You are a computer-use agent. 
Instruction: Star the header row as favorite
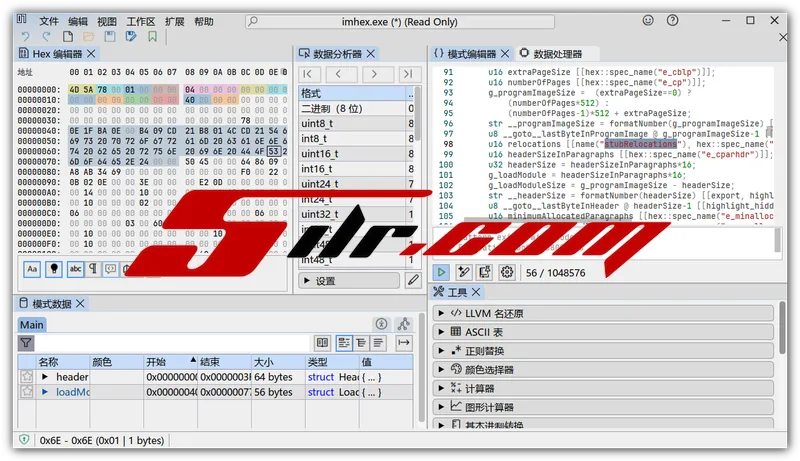pos(27,377)
